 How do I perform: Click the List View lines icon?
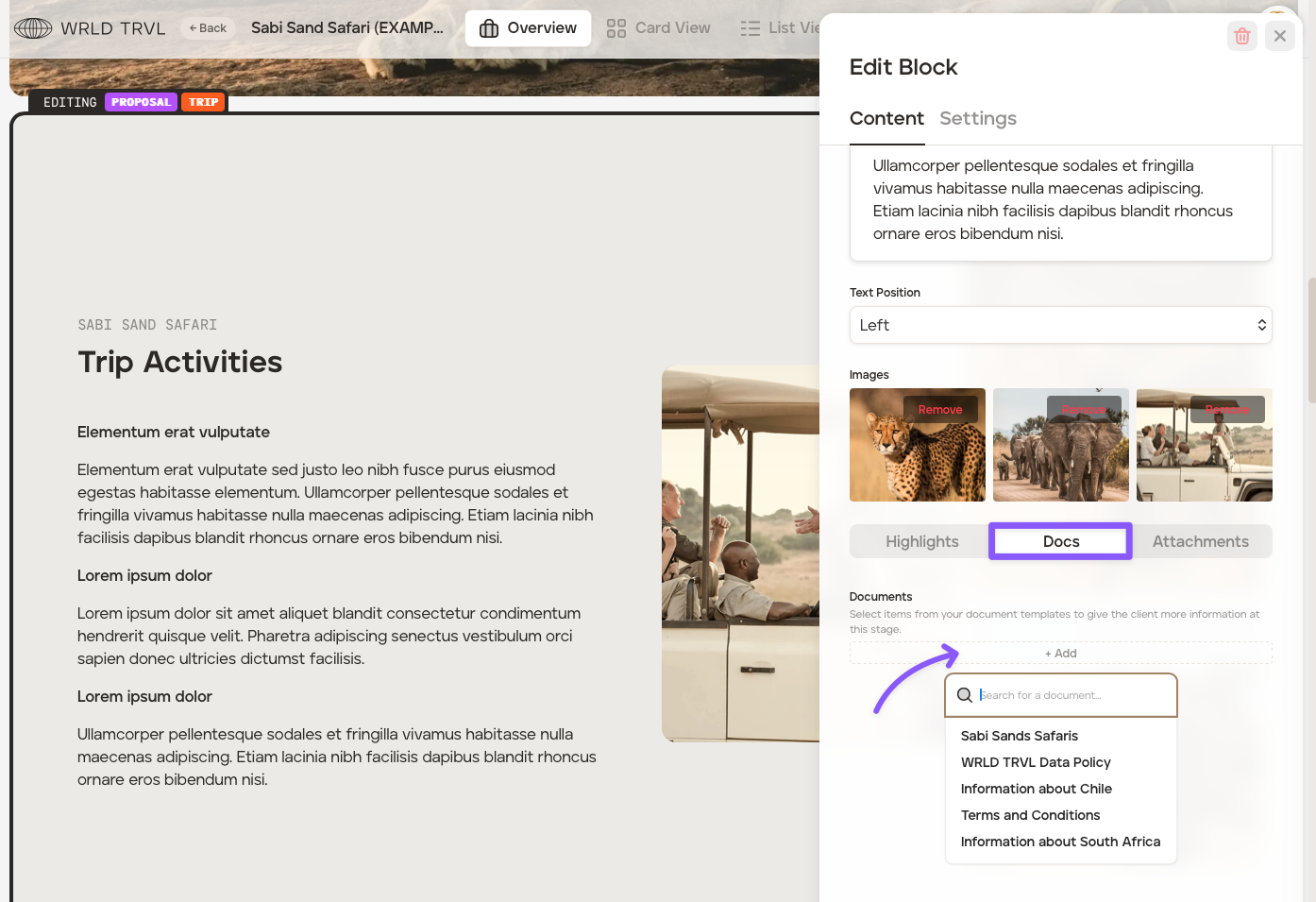(x=751, y=28)
